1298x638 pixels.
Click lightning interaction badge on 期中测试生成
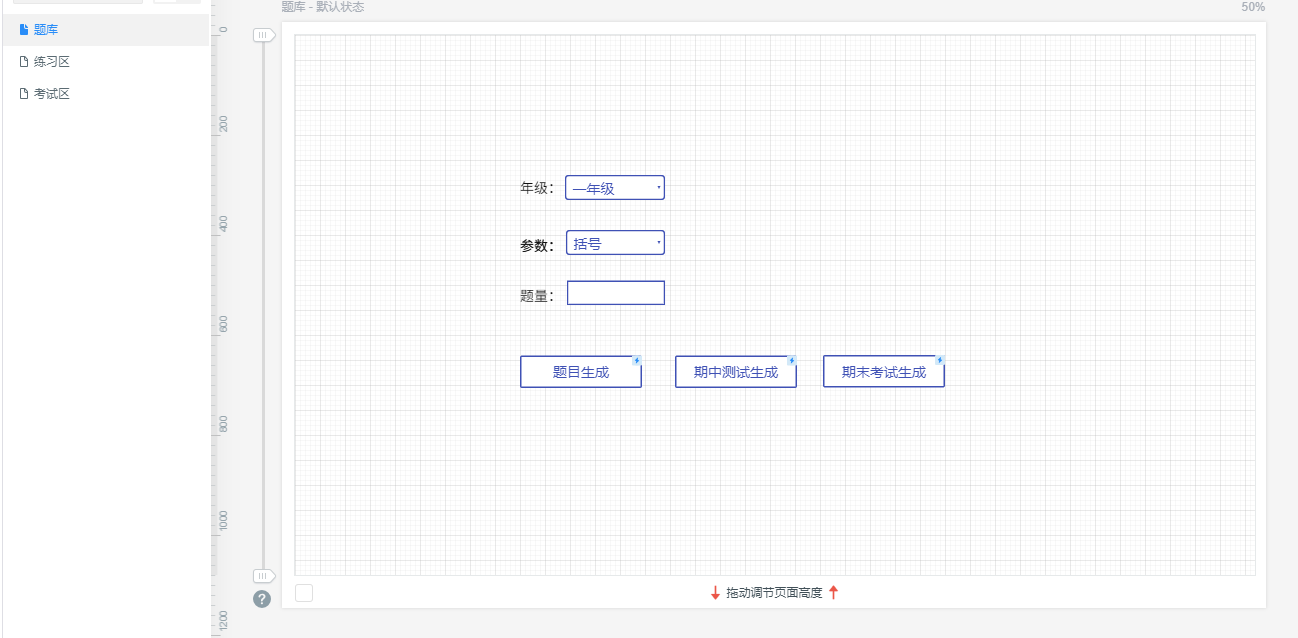792,360
